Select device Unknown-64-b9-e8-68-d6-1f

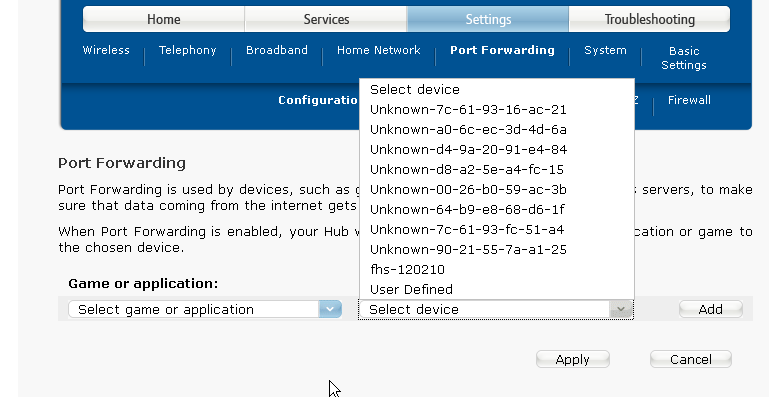tap(497, 210)
